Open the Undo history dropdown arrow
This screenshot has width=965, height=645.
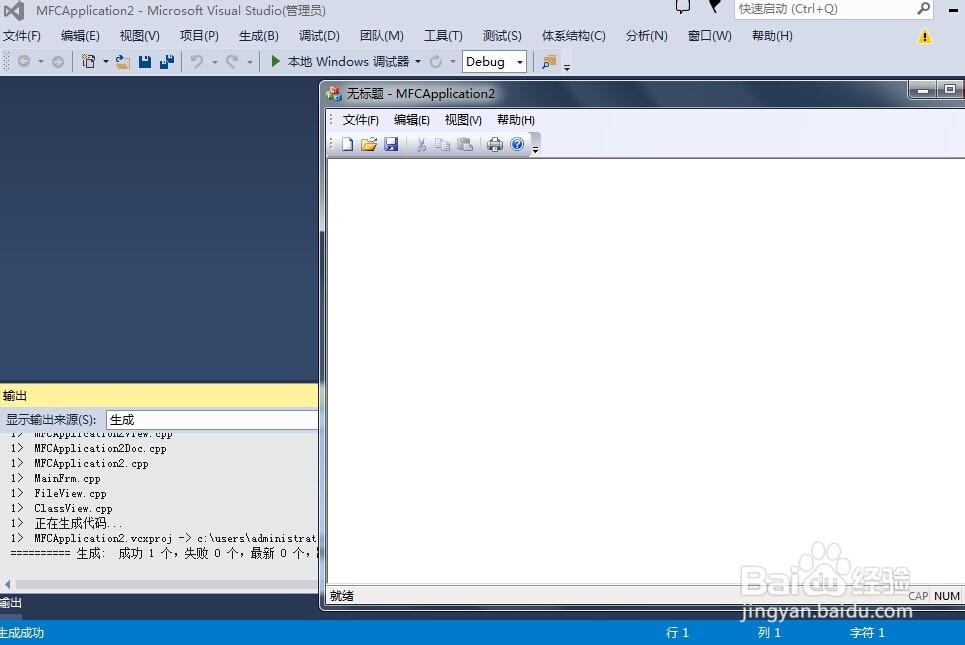[x=215, y=62]
